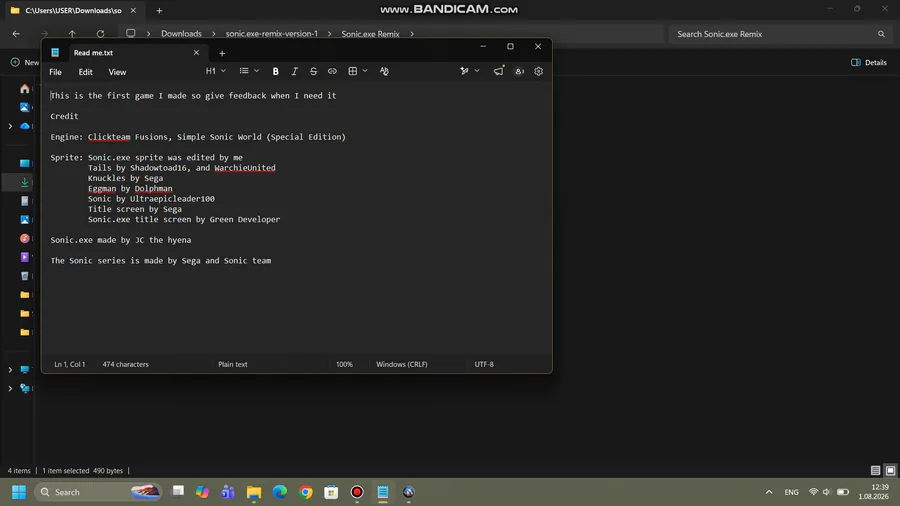Launch Google Chrome from the taskbar
Image resolution: width=900 pixels, height=506 pixels.
(x=306, y=492)
